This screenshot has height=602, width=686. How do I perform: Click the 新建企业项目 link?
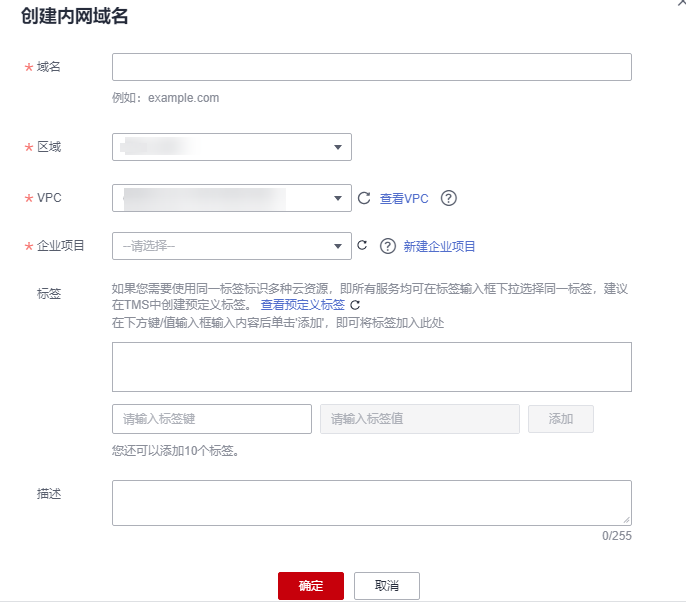pyautogui.click(x=439, y=246)
